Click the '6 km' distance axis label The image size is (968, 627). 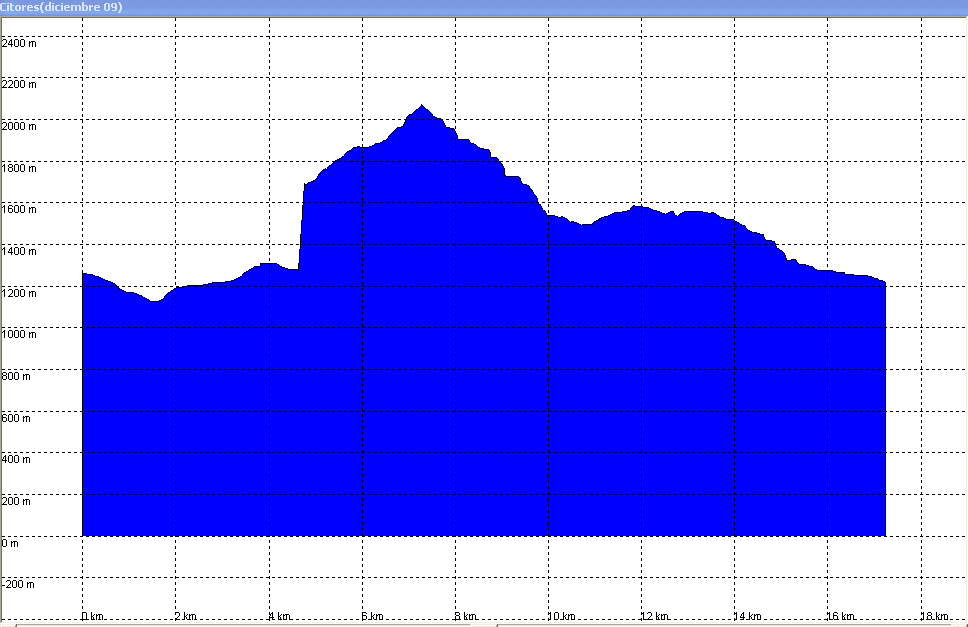click(373, 616)
